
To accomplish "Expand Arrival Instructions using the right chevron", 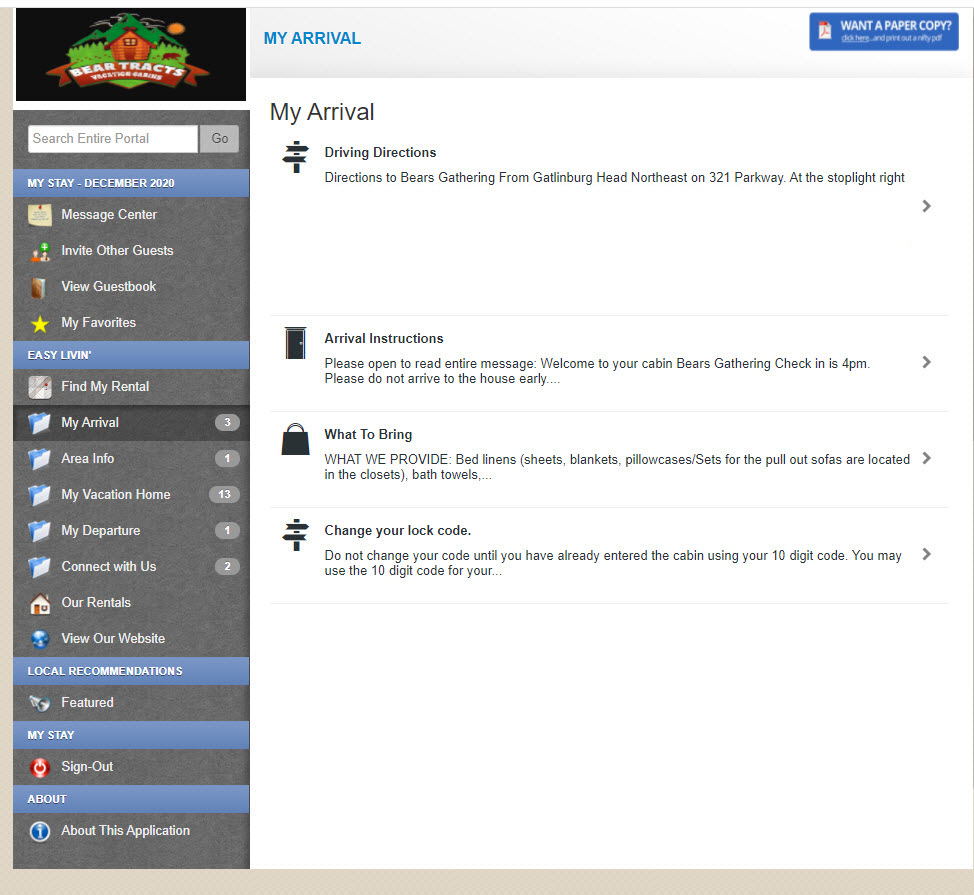I will click(x=926, y=362).
